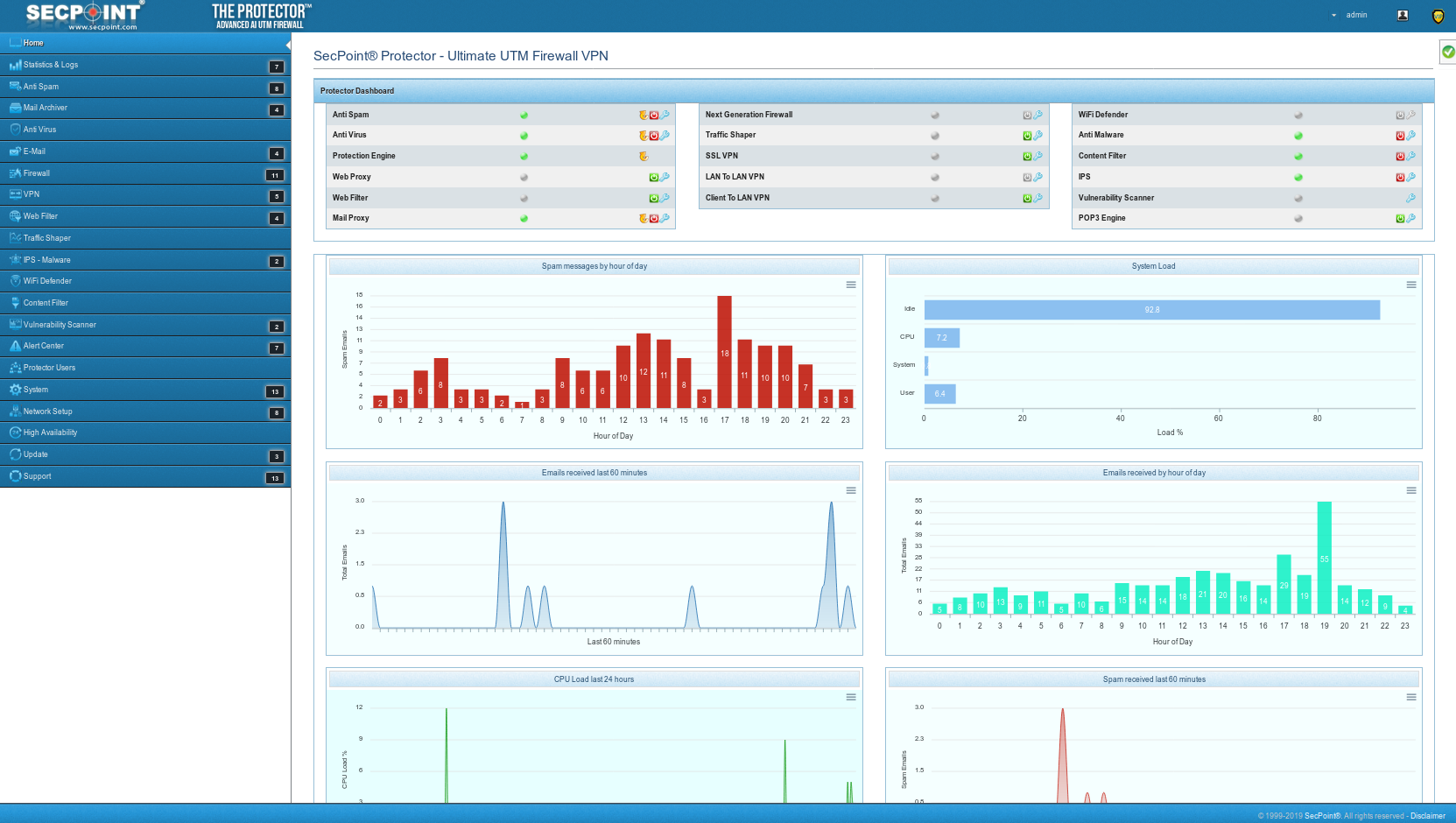1456x823 pixels.
Task: Open Mail Proxy settings wrench icon
Action: [665, 219]
